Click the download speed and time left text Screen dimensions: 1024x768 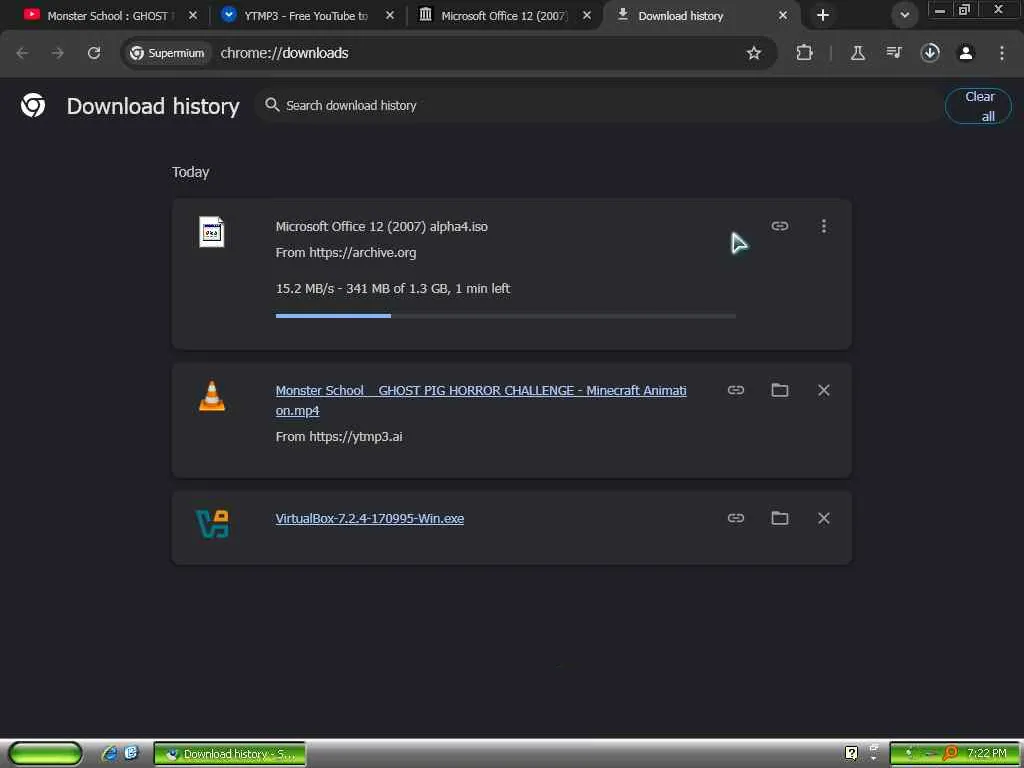392,289
